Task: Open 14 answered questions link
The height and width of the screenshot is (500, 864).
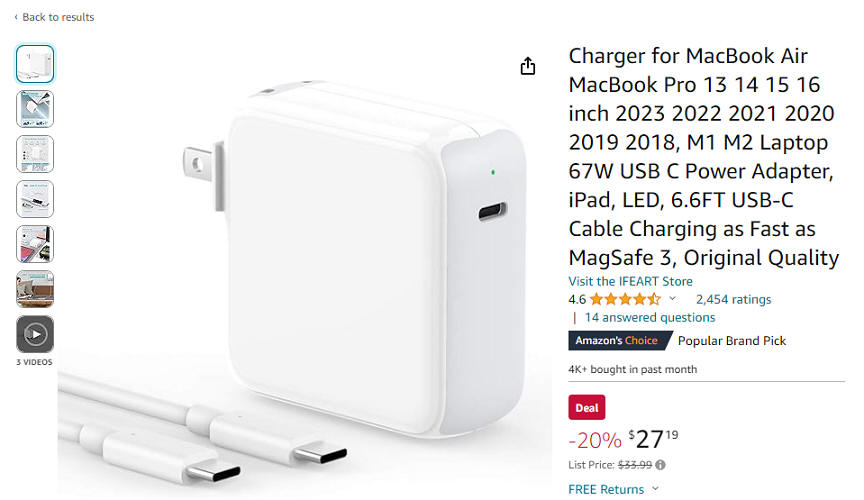Action: click(650, 318)
